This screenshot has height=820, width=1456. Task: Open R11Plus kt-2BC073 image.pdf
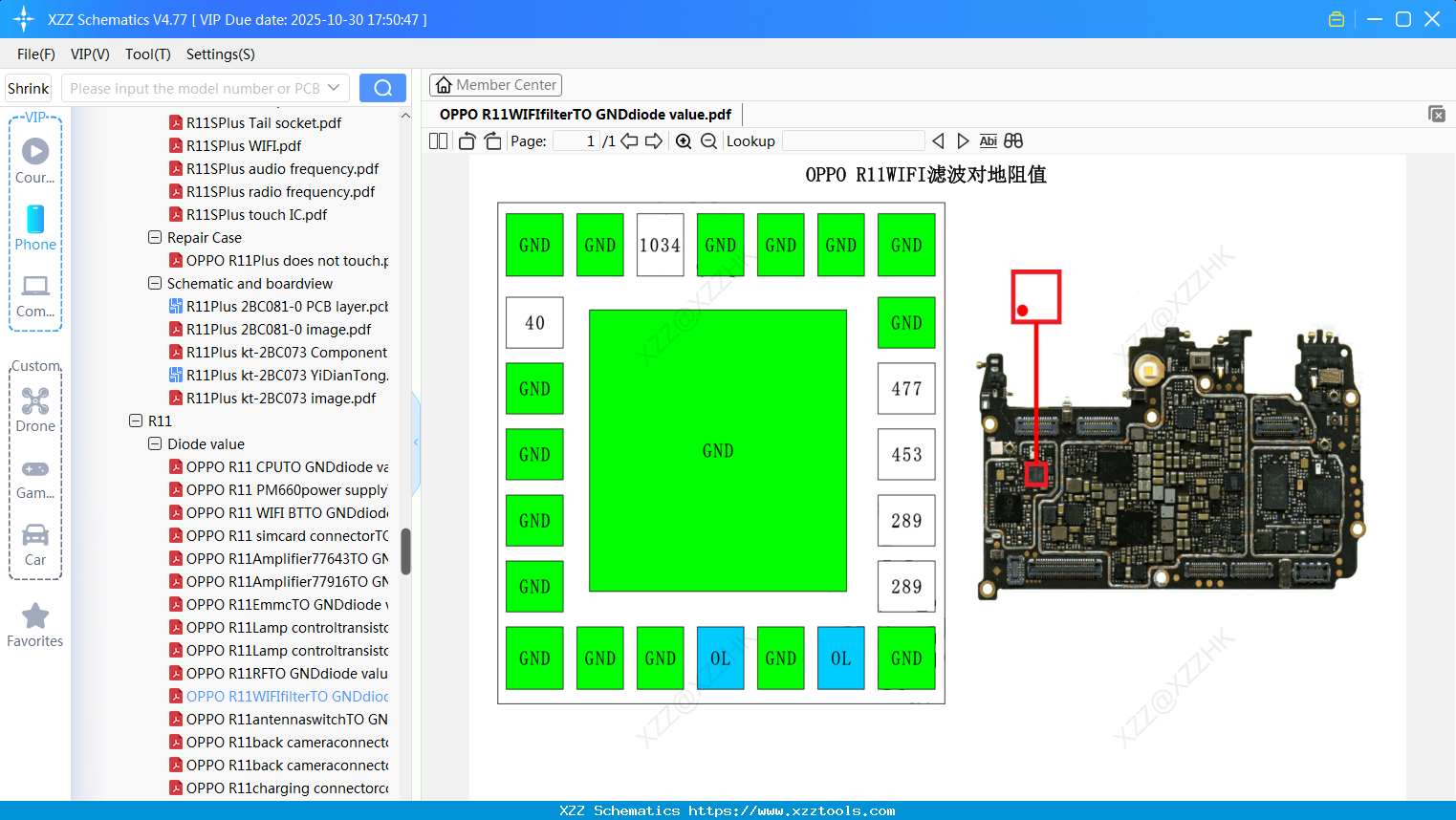(281, 398)
